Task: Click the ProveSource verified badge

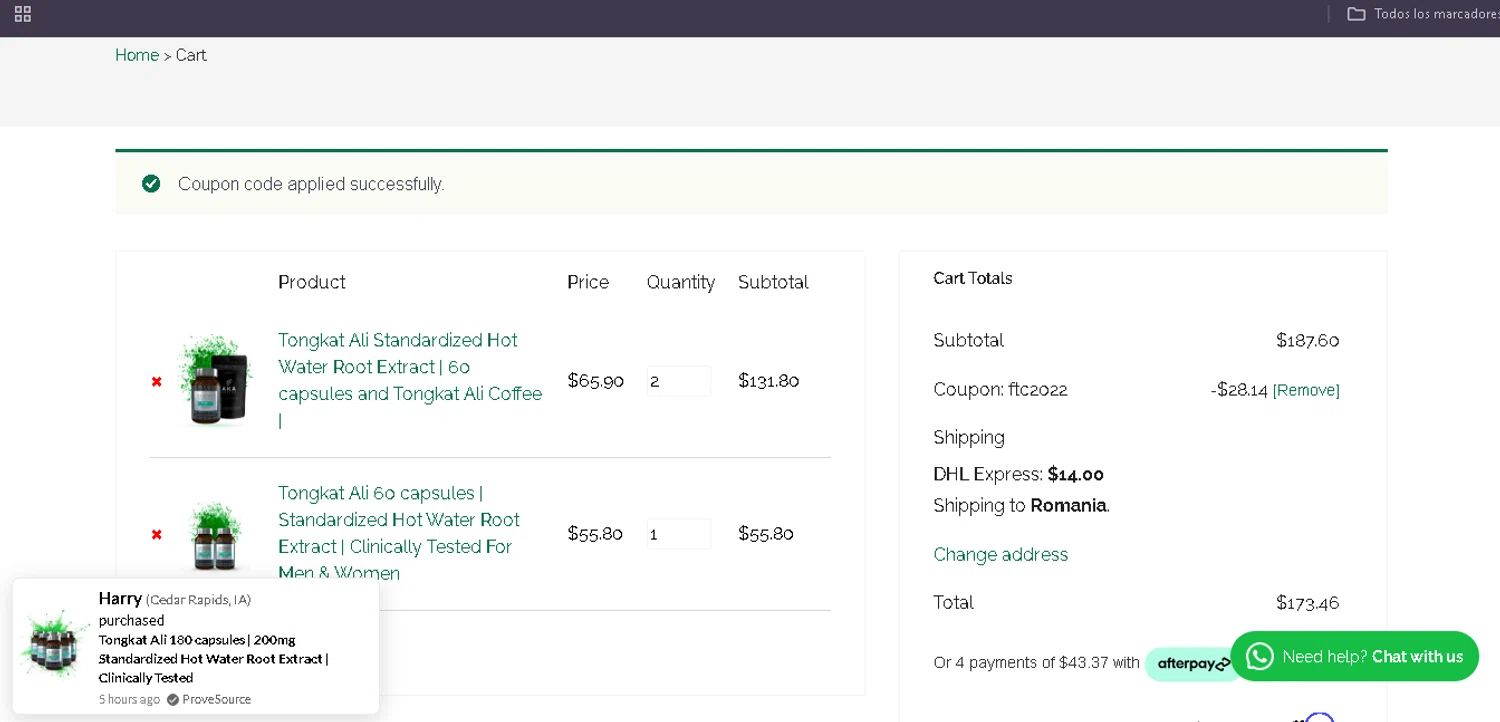Action: 209,699
